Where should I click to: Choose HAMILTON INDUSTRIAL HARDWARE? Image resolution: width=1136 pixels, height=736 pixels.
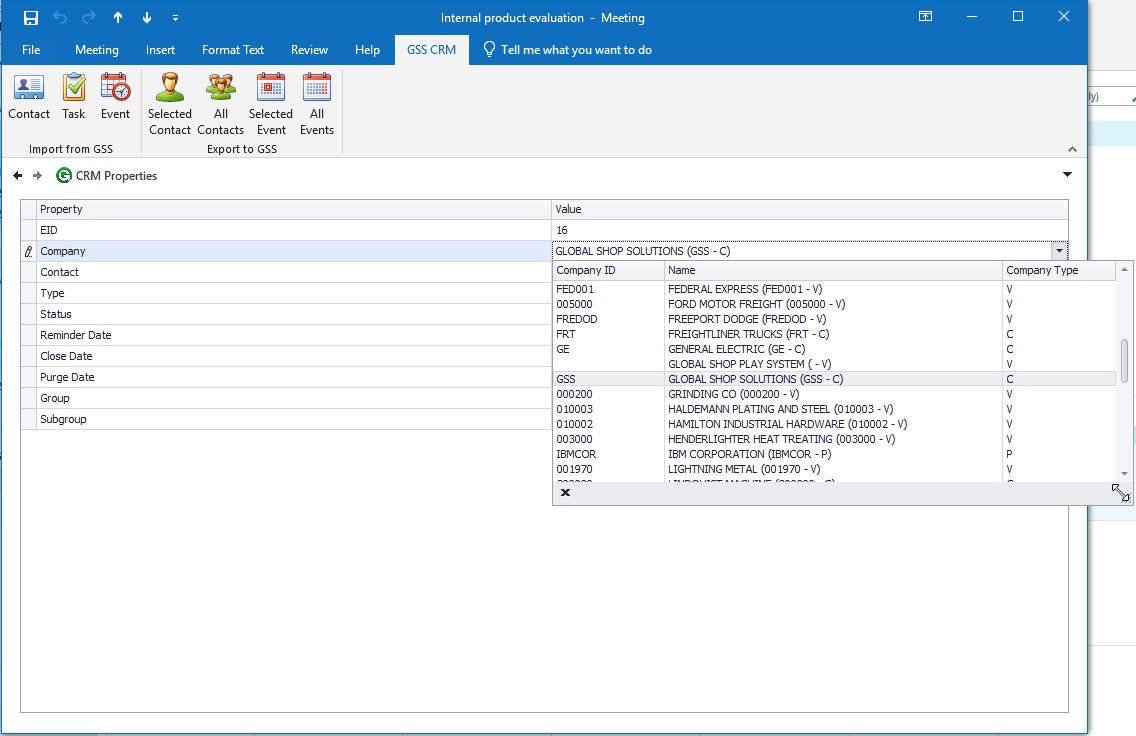(x=834, y=424)
